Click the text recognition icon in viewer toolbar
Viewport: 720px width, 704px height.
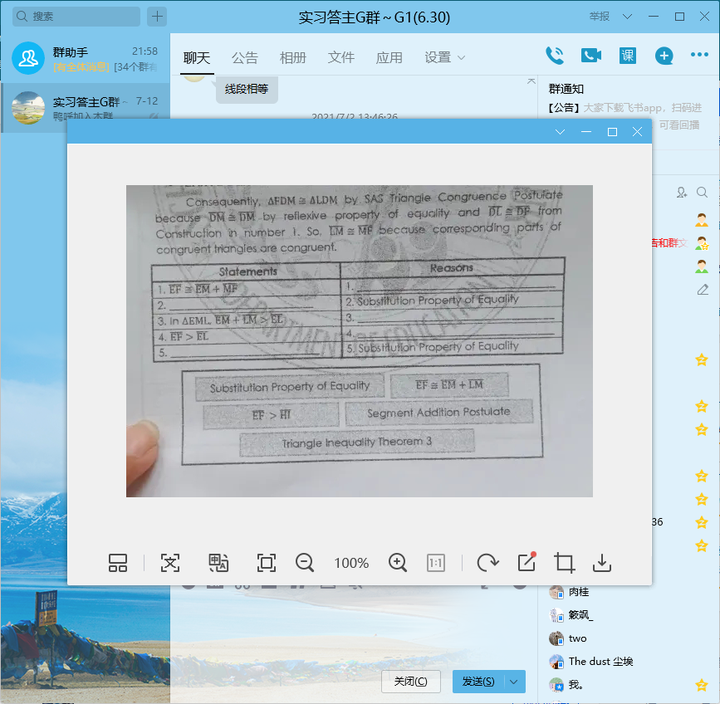coord(170,563)
